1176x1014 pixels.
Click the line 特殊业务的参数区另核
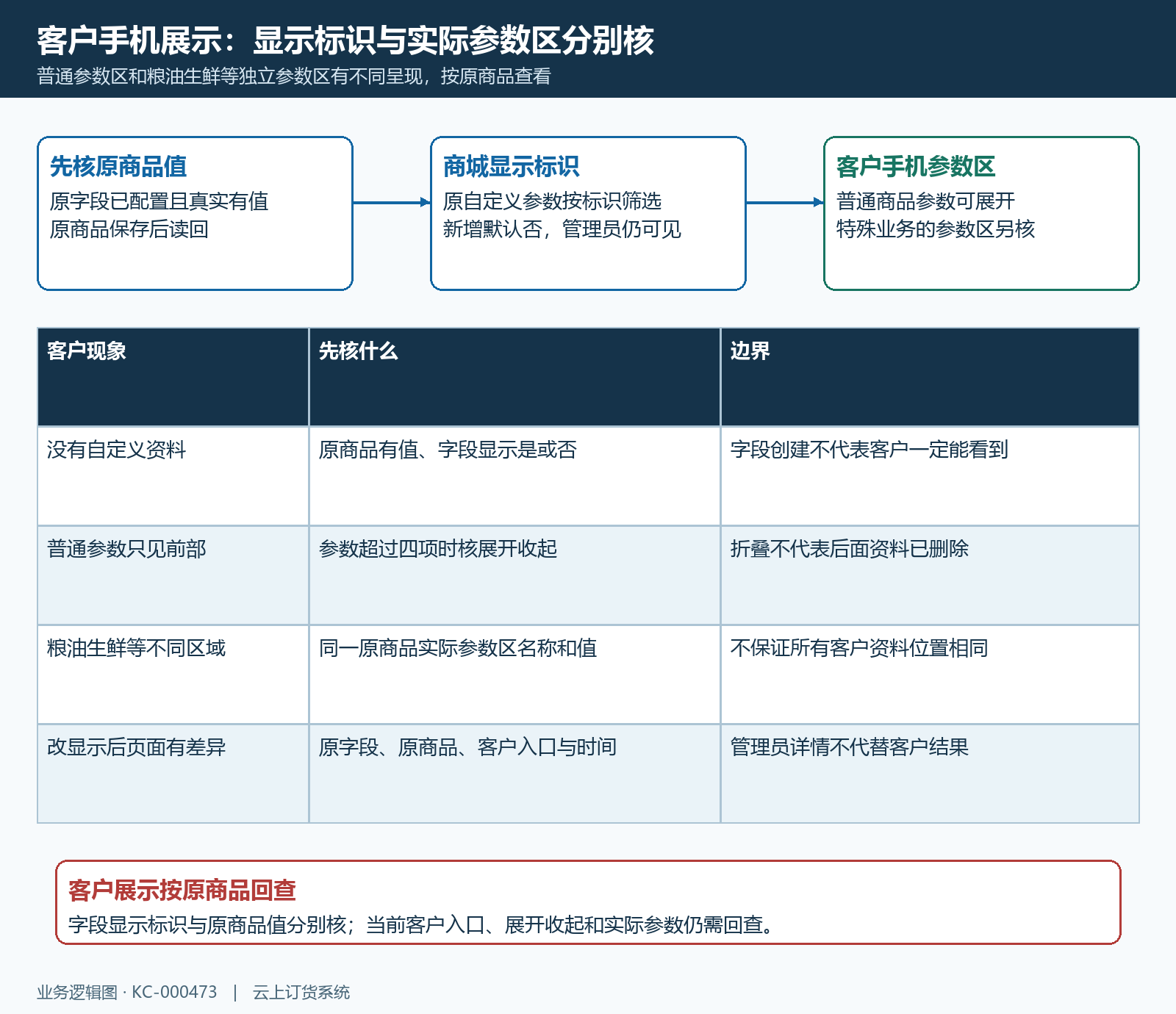pos(936,229)
